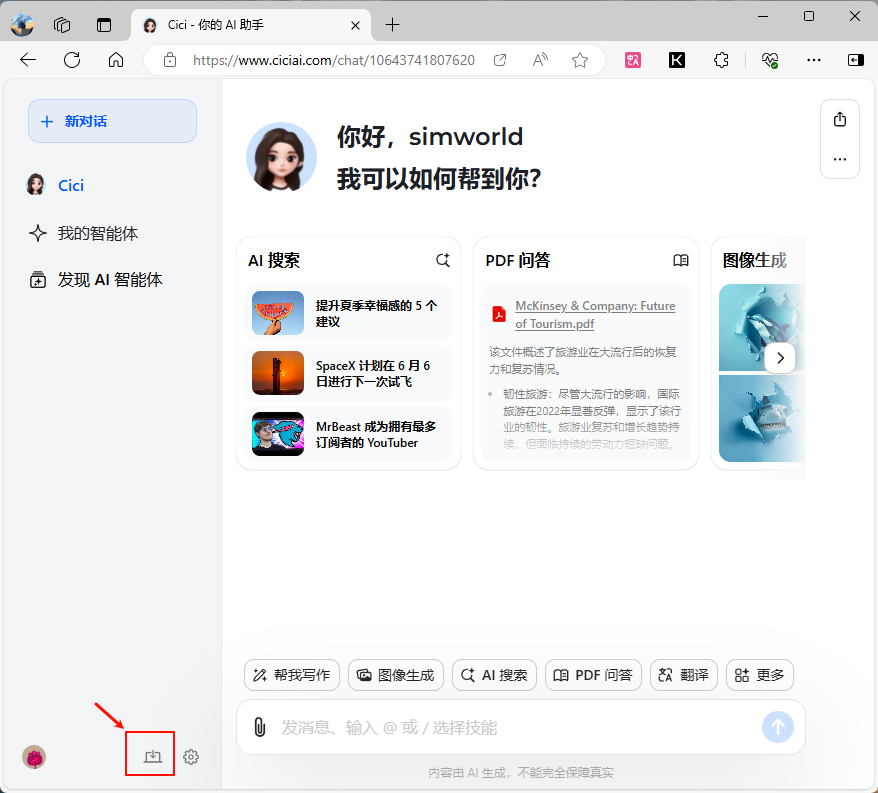Expand the 更多 skills menu
Image resolution: width=878 pixels, height=793 pixels.
coord(759,675)
